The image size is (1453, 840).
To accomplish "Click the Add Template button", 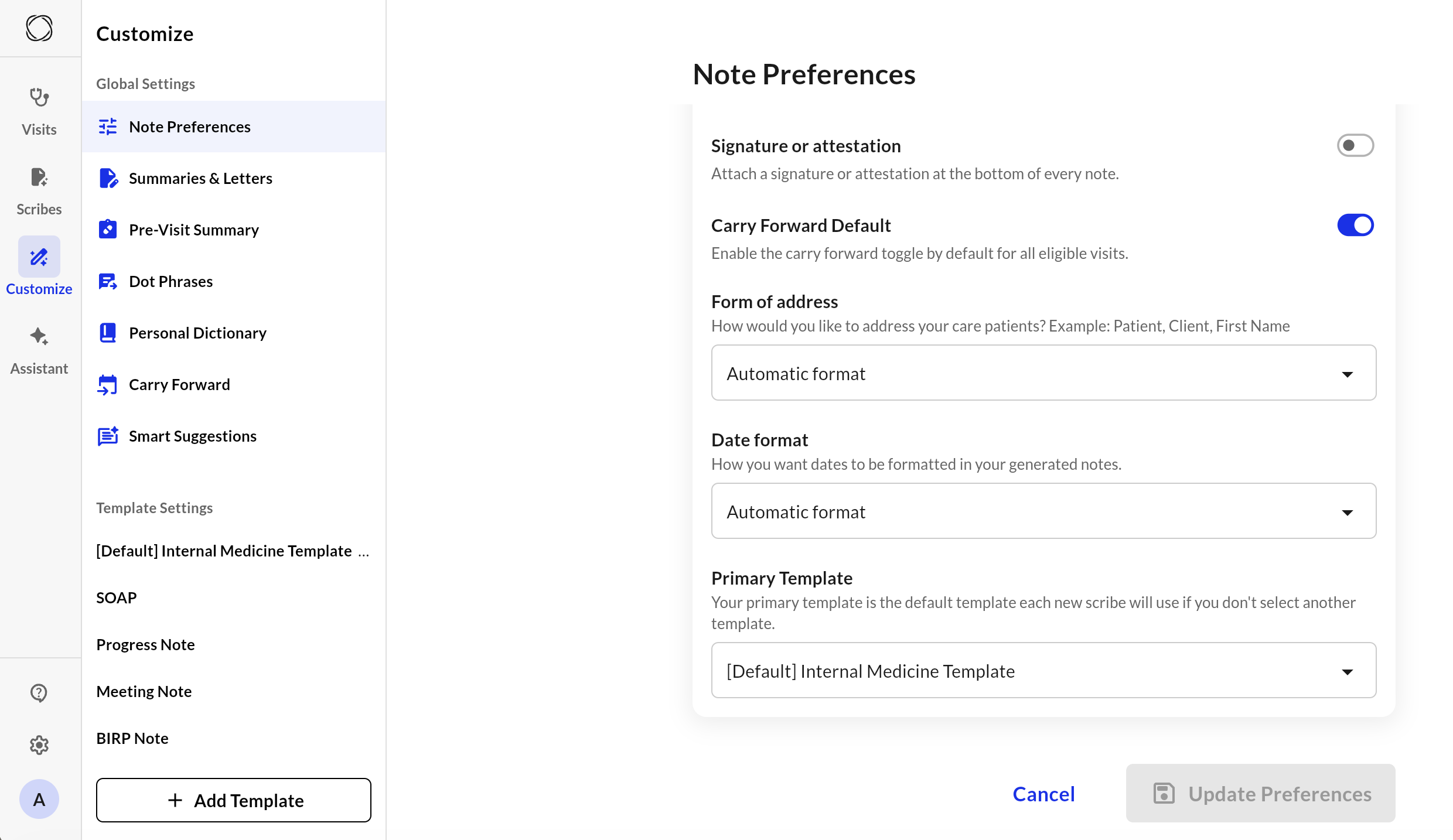I will click(x=233, y=800).
